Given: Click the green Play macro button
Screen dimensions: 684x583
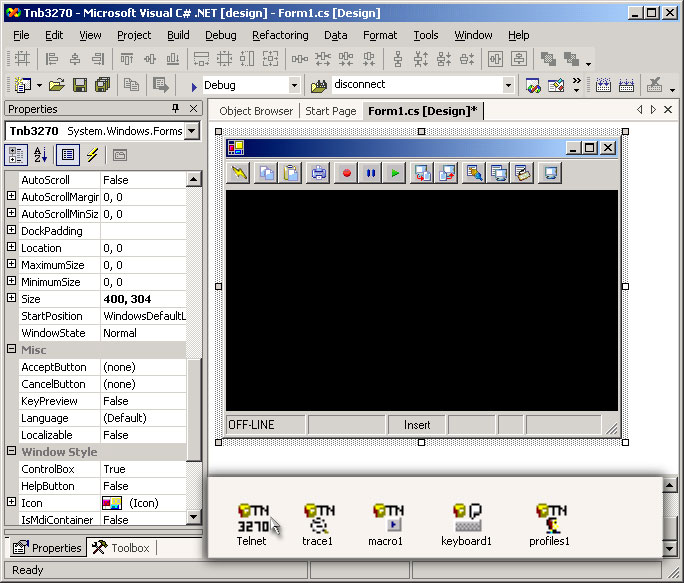Looking at the screenshot, I should click(395, 173).
